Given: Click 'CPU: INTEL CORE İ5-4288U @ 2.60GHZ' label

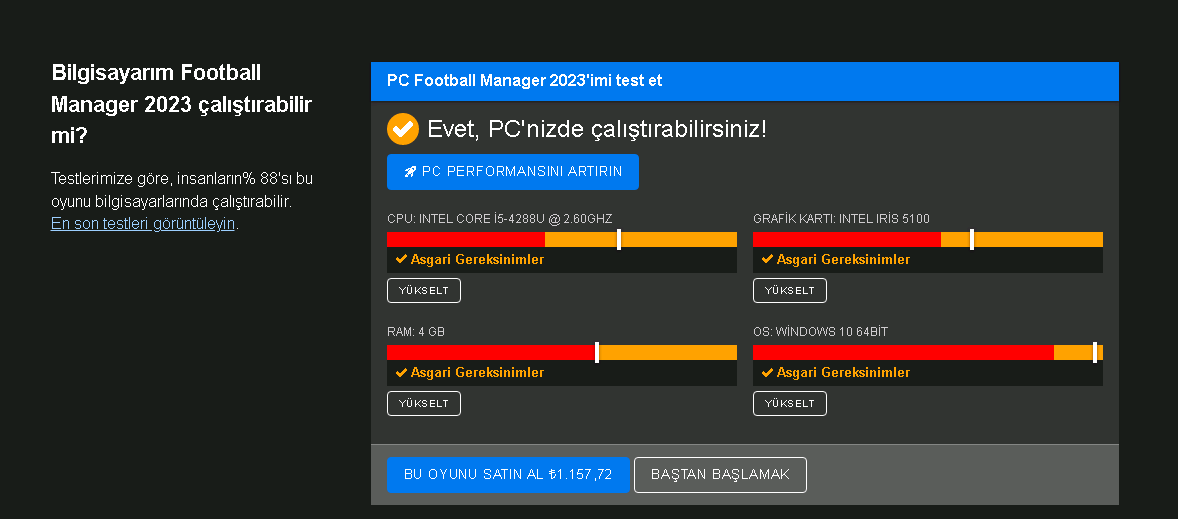Looking at the screenshot, I should tap(500, 219).
